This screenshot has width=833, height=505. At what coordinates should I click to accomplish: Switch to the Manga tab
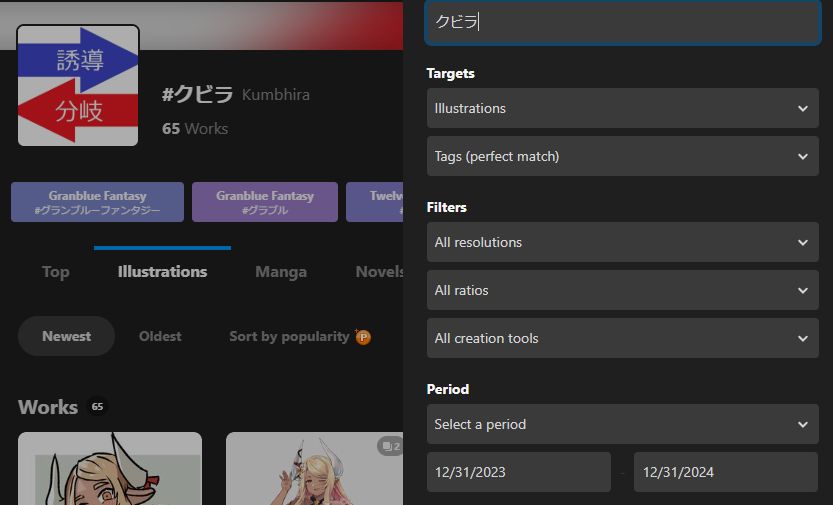pos(281,272)
